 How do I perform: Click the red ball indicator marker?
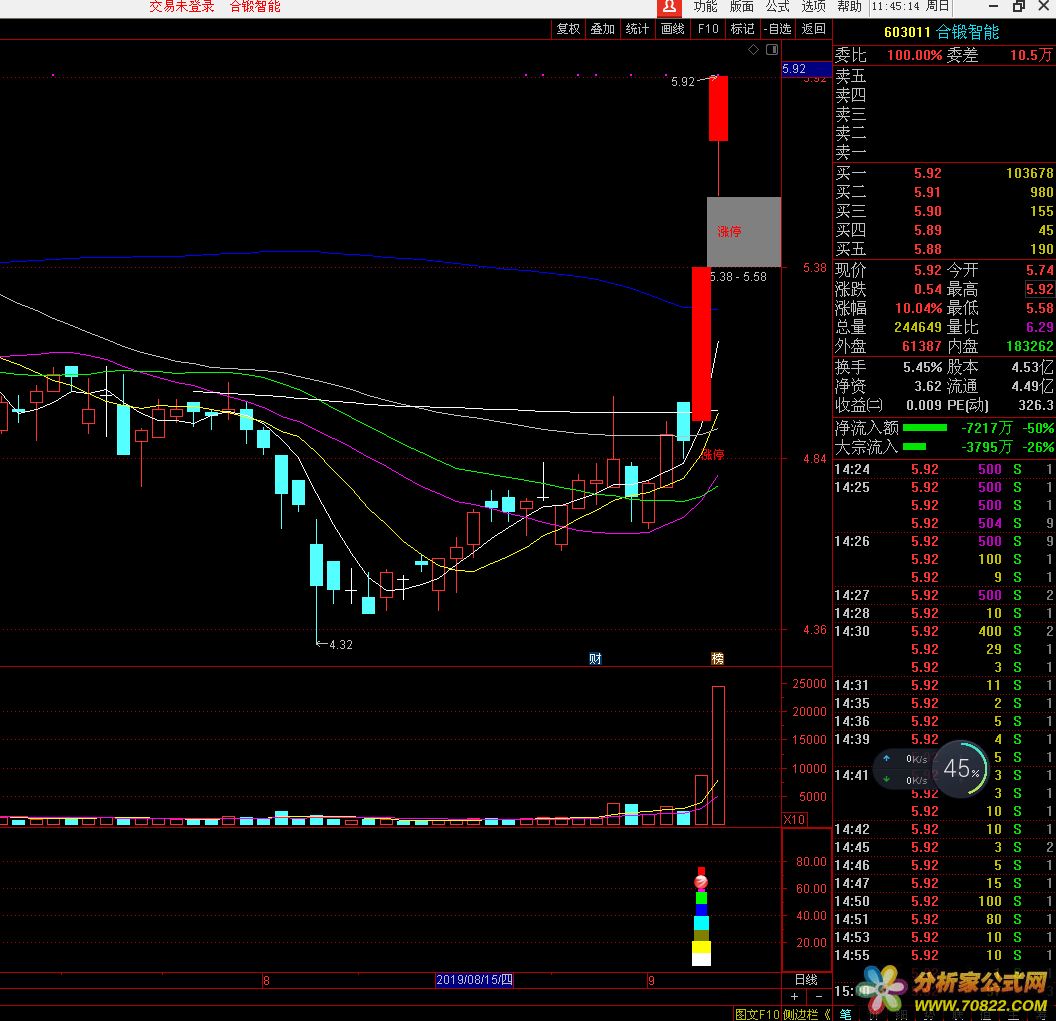(701, 881)
